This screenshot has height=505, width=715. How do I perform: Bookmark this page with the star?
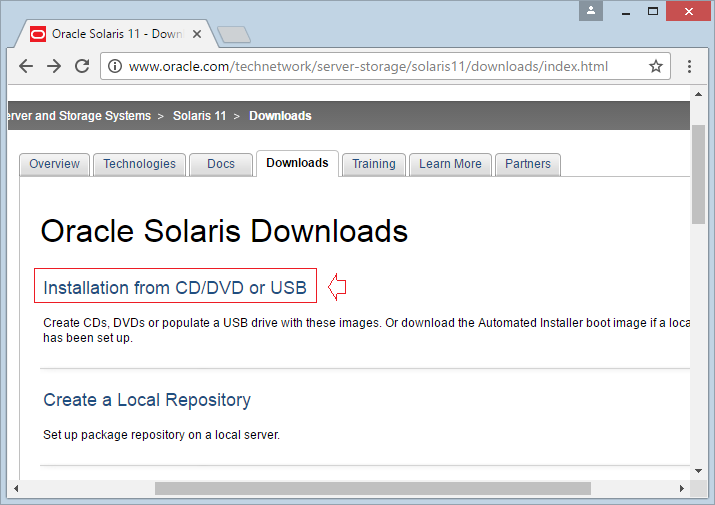[x=656, y=67]
